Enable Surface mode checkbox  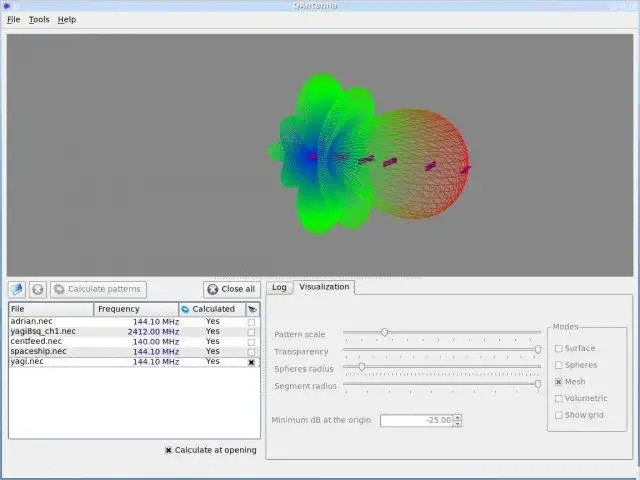(x=559, y=349)
